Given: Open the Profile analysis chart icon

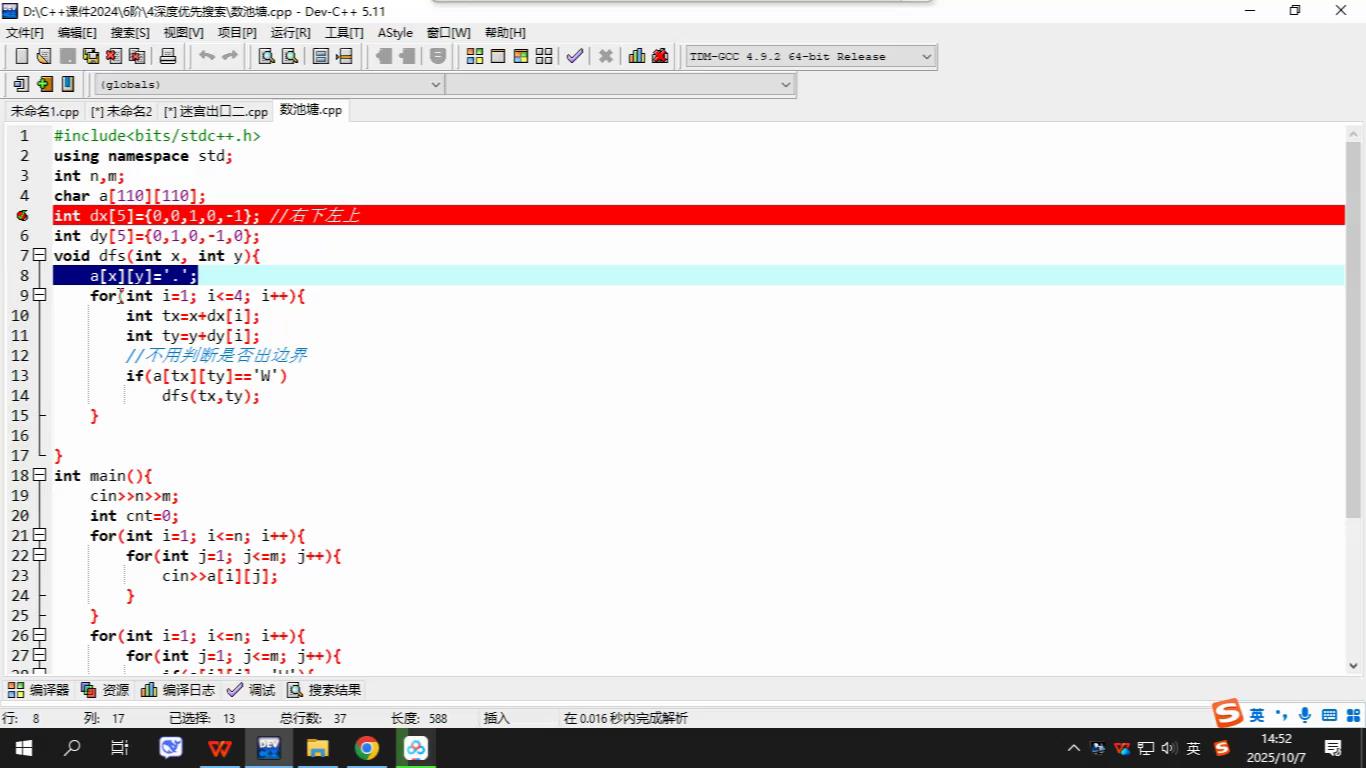Looking at the screenshot, I should (x=637, y=57).
